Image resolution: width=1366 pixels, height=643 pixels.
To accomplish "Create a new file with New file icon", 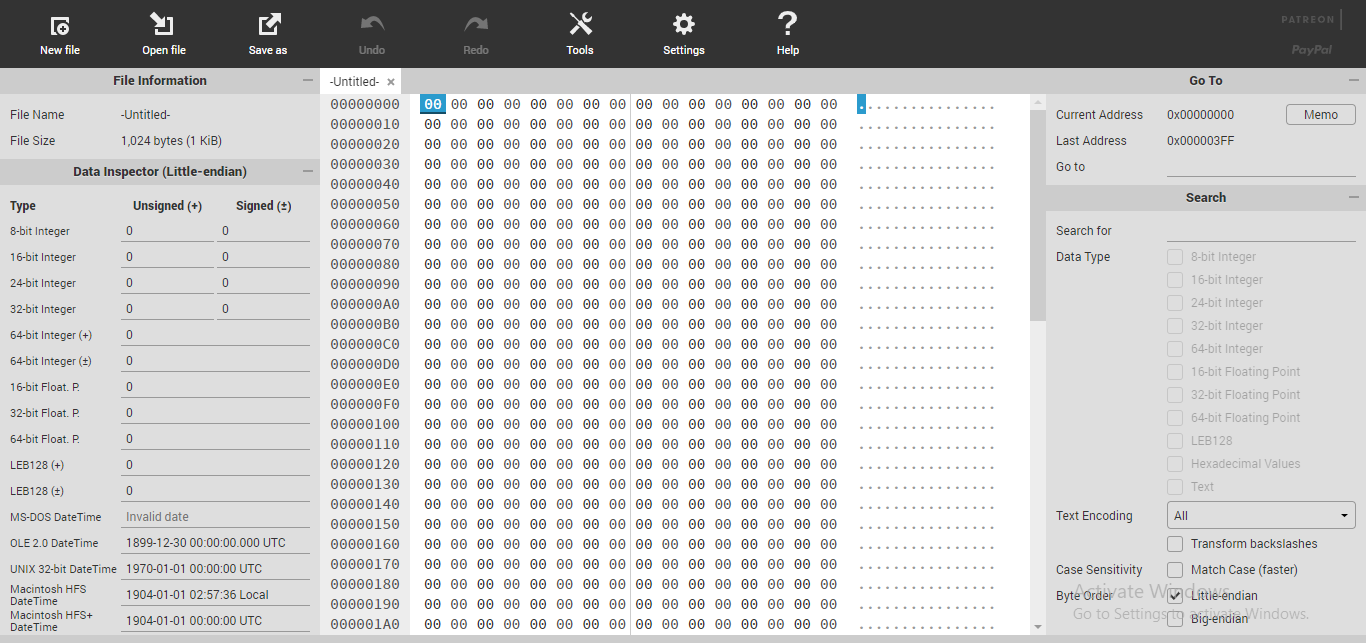I will point(60,26).
